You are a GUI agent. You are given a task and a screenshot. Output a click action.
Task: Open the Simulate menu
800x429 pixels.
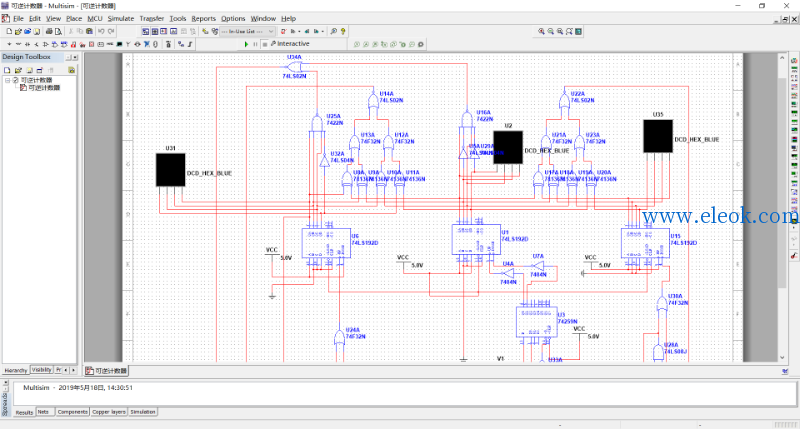[120, 18]
